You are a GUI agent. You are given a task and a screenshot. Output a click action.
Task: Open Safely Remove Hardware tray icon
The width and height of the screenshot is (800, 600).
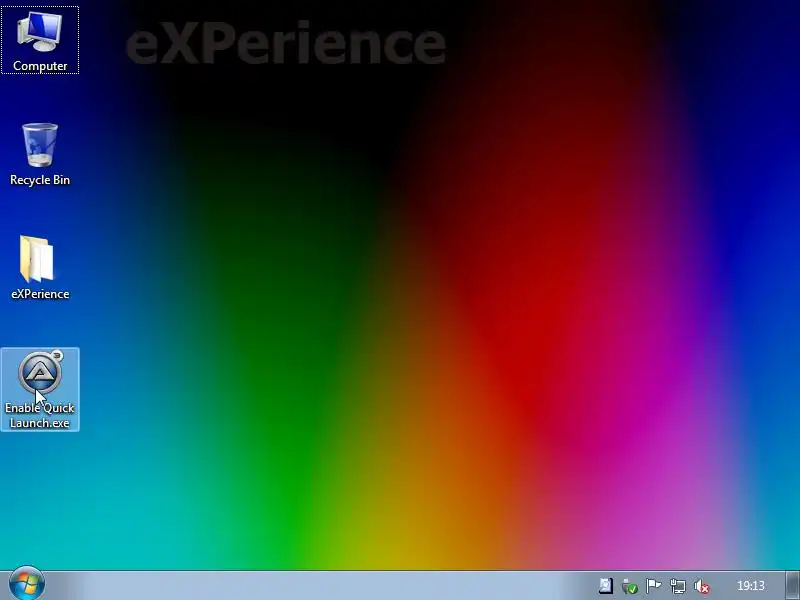coord(630,586)
